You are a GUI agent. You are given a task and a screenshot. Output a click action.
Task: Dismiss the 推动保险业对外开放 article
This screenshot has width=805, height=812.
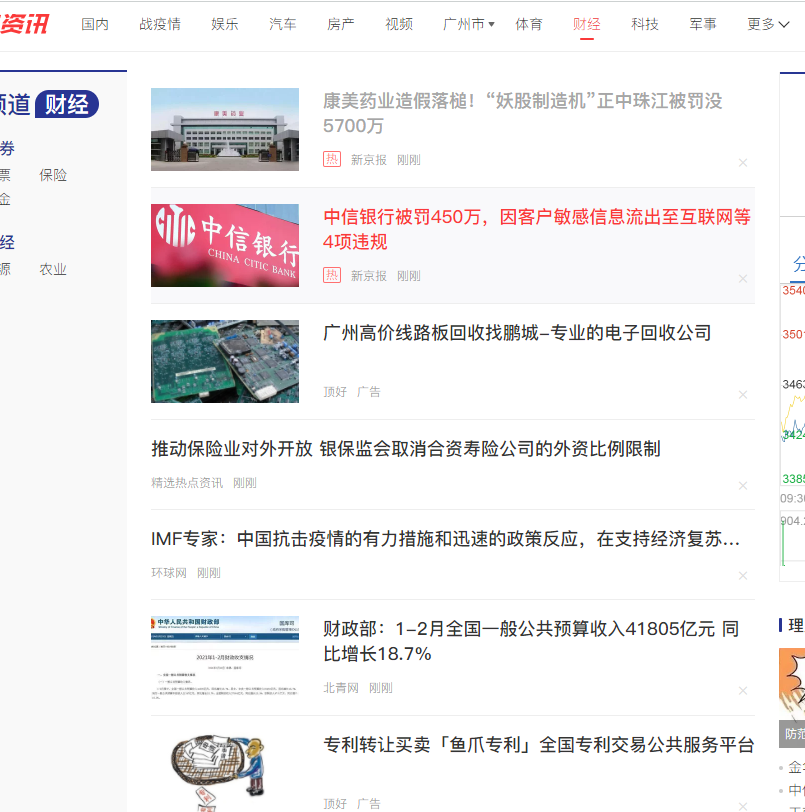click(x=743, y=486)
